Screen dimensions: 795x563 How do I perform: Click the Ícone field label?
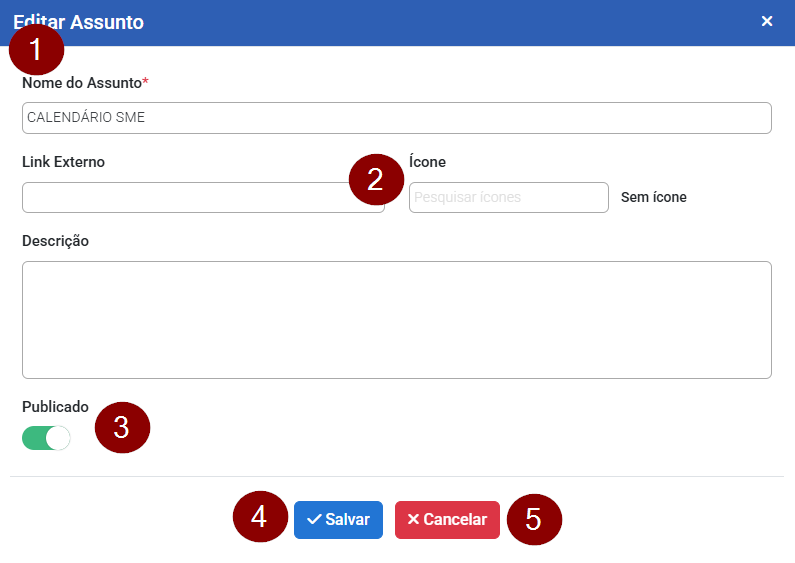coord(427,162)
